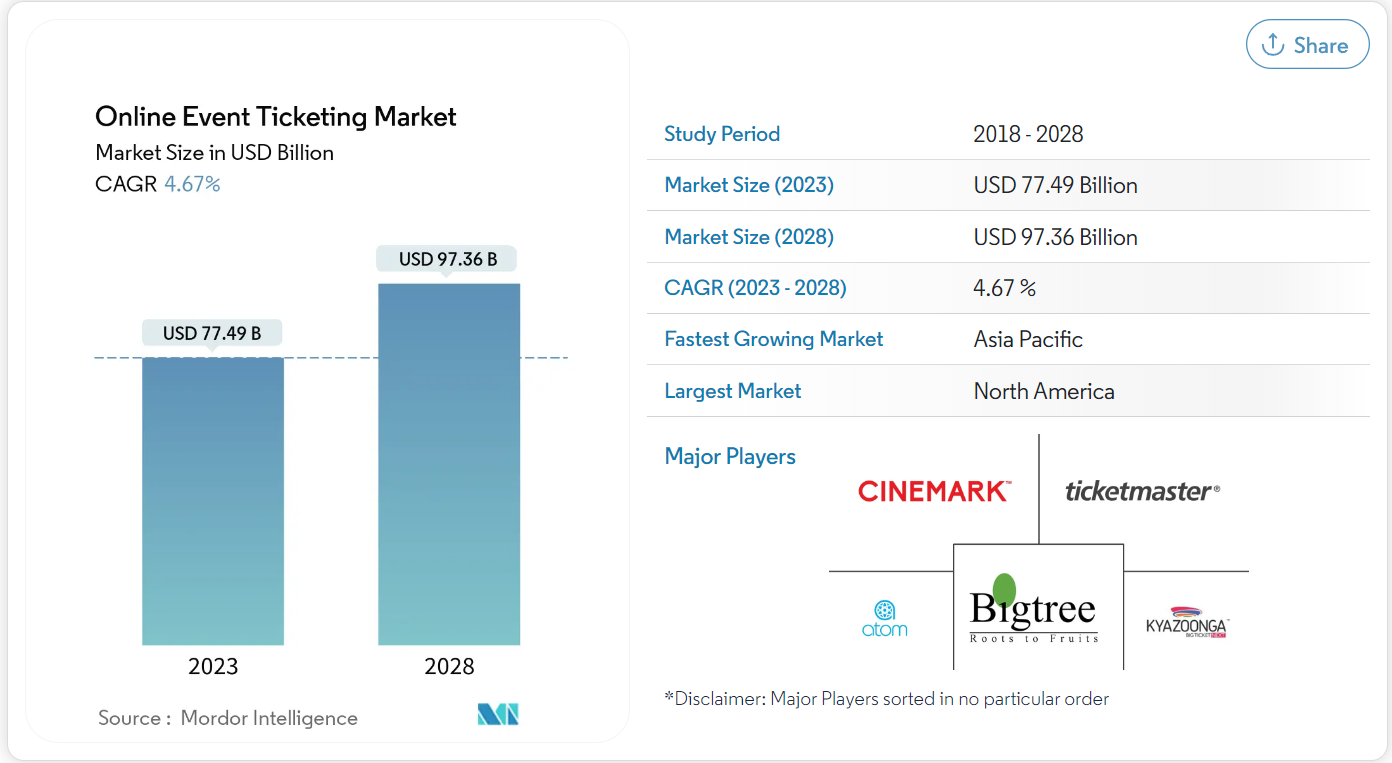Click the Market Size (2028) entry
This screenshot has height=763, width=1392.
pyautogui.click(x=748, y=236)
